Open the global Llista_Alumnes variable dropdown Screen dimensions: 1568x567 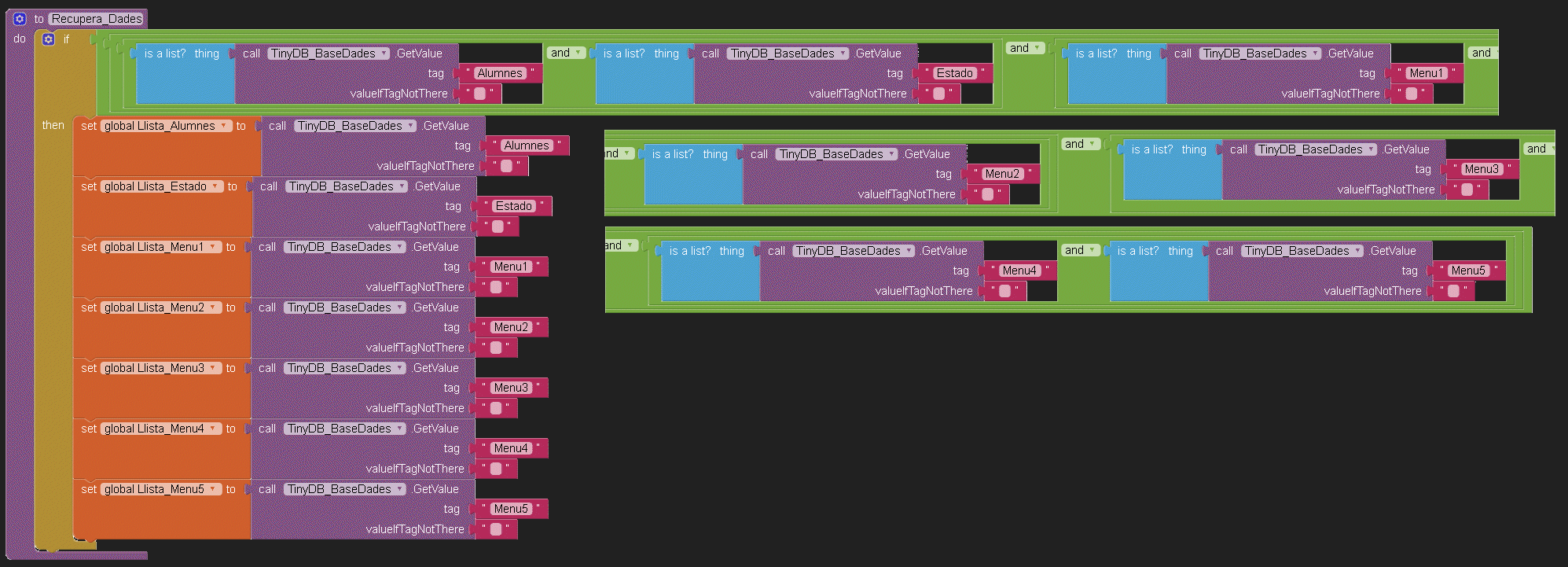pyautogui.click(x=224, y=126)
